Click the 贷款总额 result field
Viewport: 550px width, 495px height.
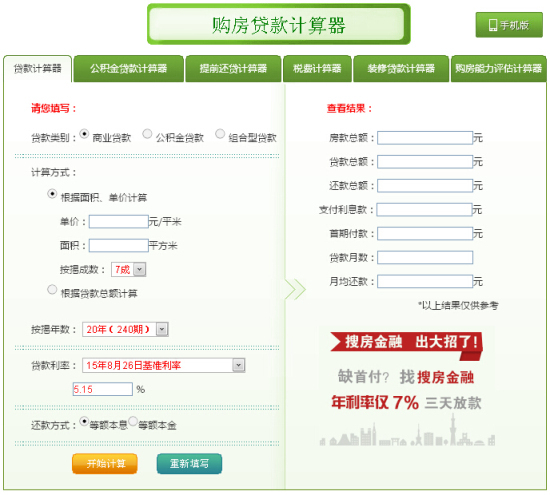click(425, 162)
